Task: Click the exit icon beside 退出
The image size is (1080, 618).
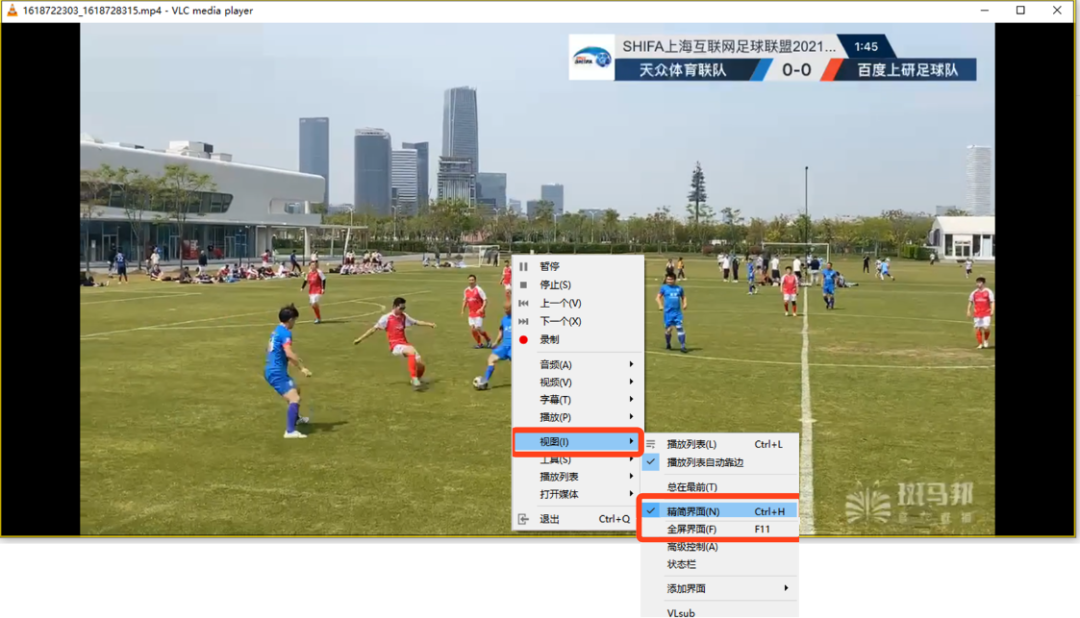Action: [523, 519]
